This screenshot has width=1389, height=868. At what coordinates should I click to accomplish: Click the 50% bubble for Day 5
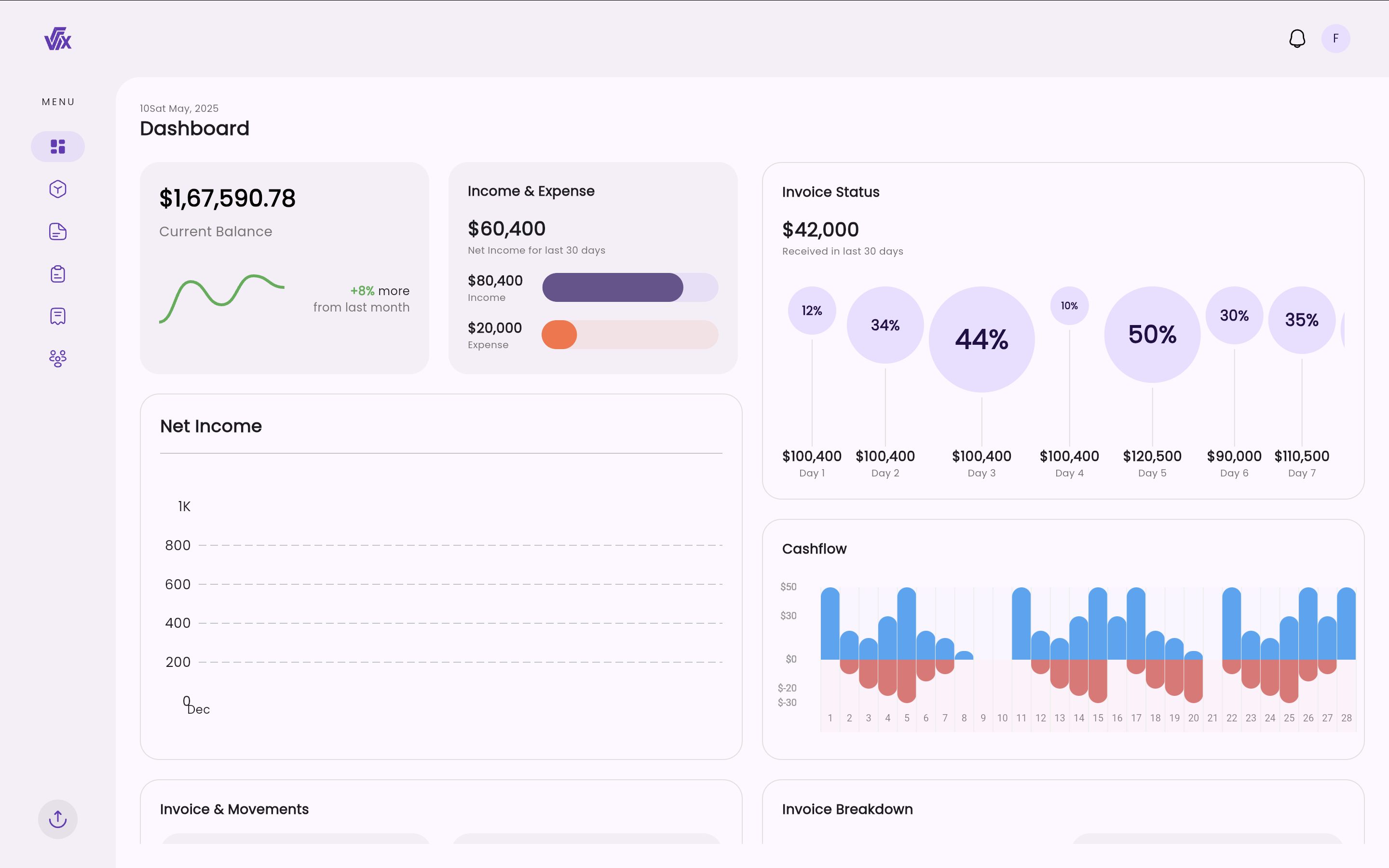point(1152,335)
